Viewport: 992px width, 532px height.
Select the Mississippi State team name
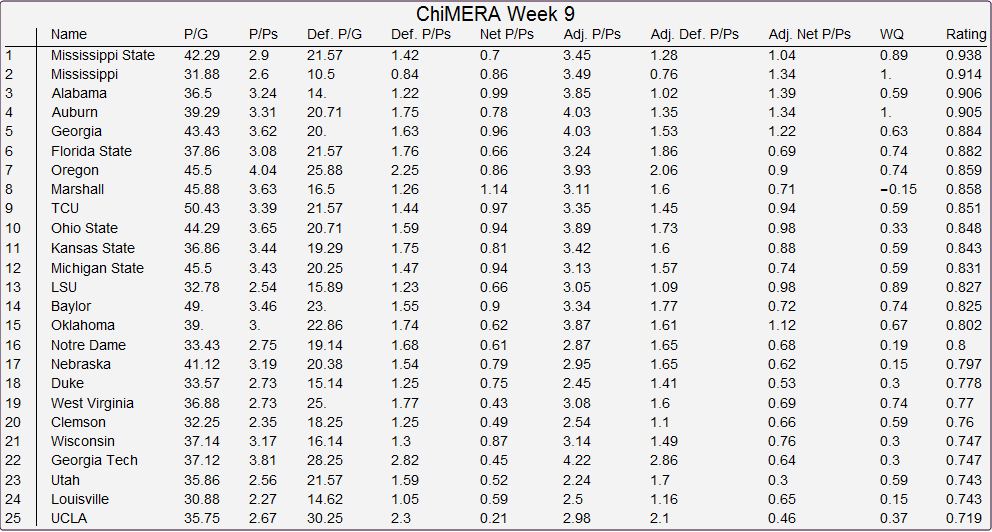click(103, 56)
